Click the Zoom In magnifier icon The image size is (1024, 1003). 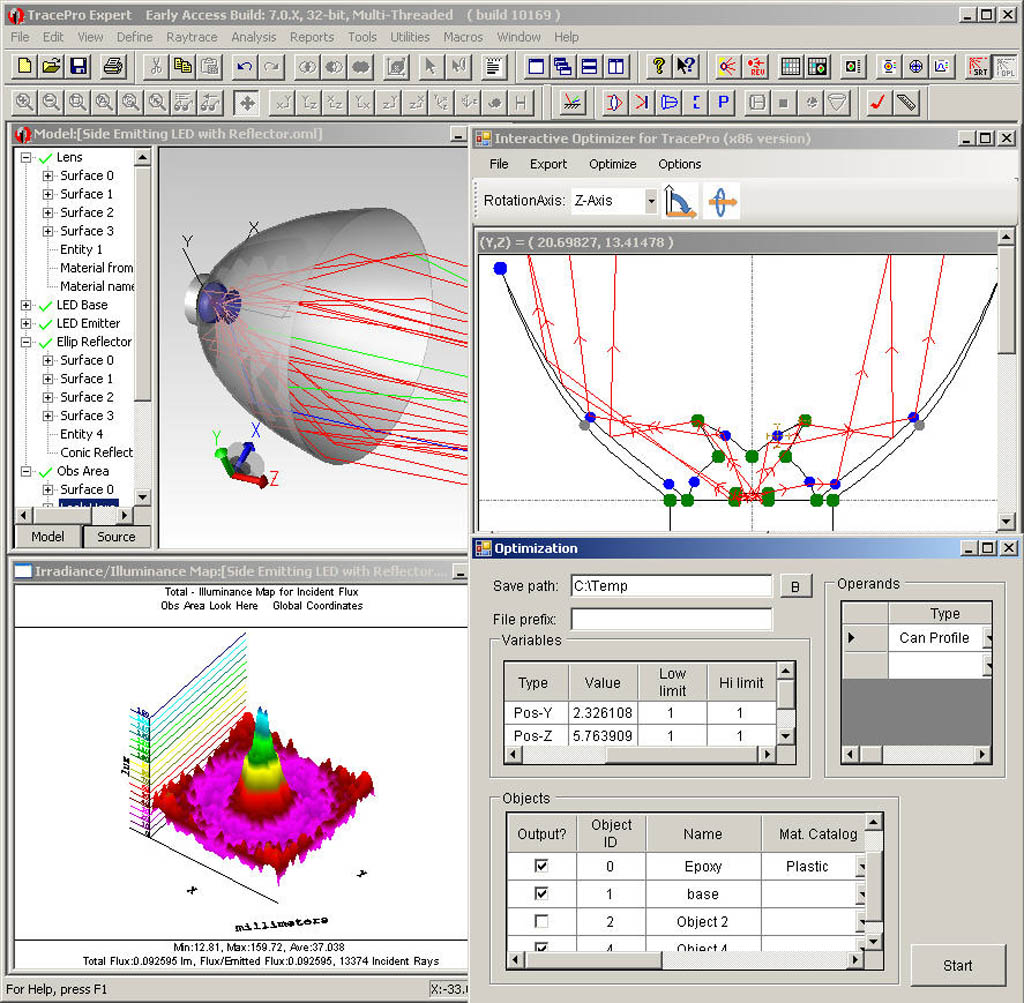coord(24,102)
